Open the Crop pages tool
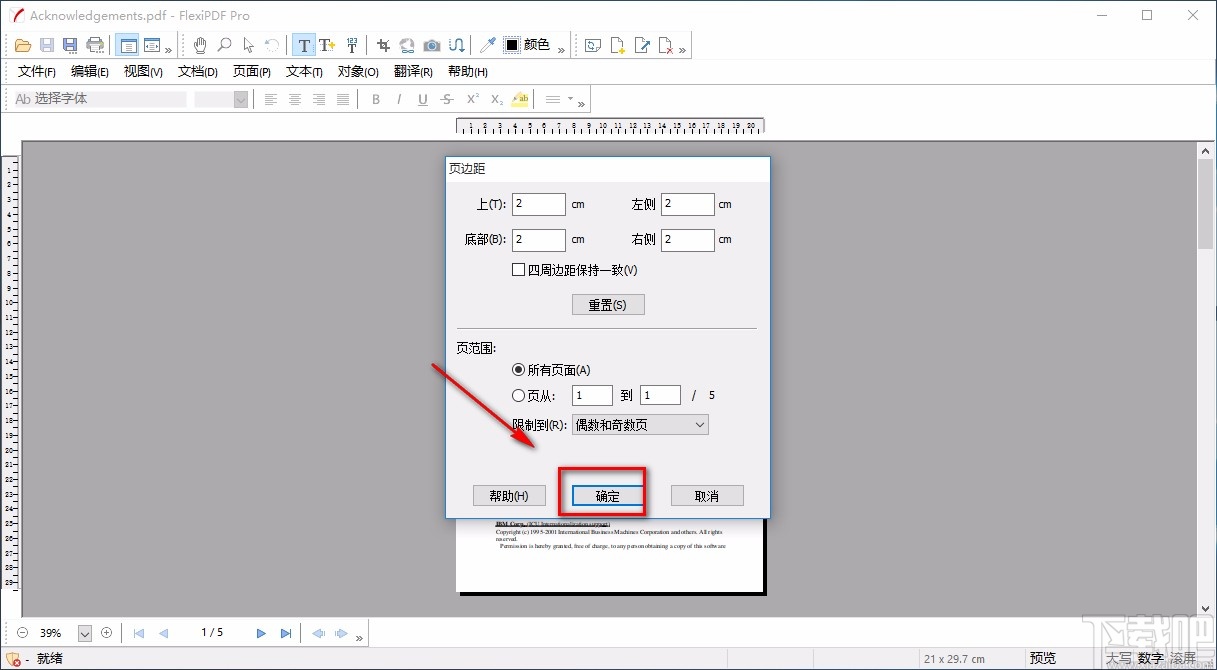The image size is (1217, 670). pyautogui.click(x=381, y=44)
